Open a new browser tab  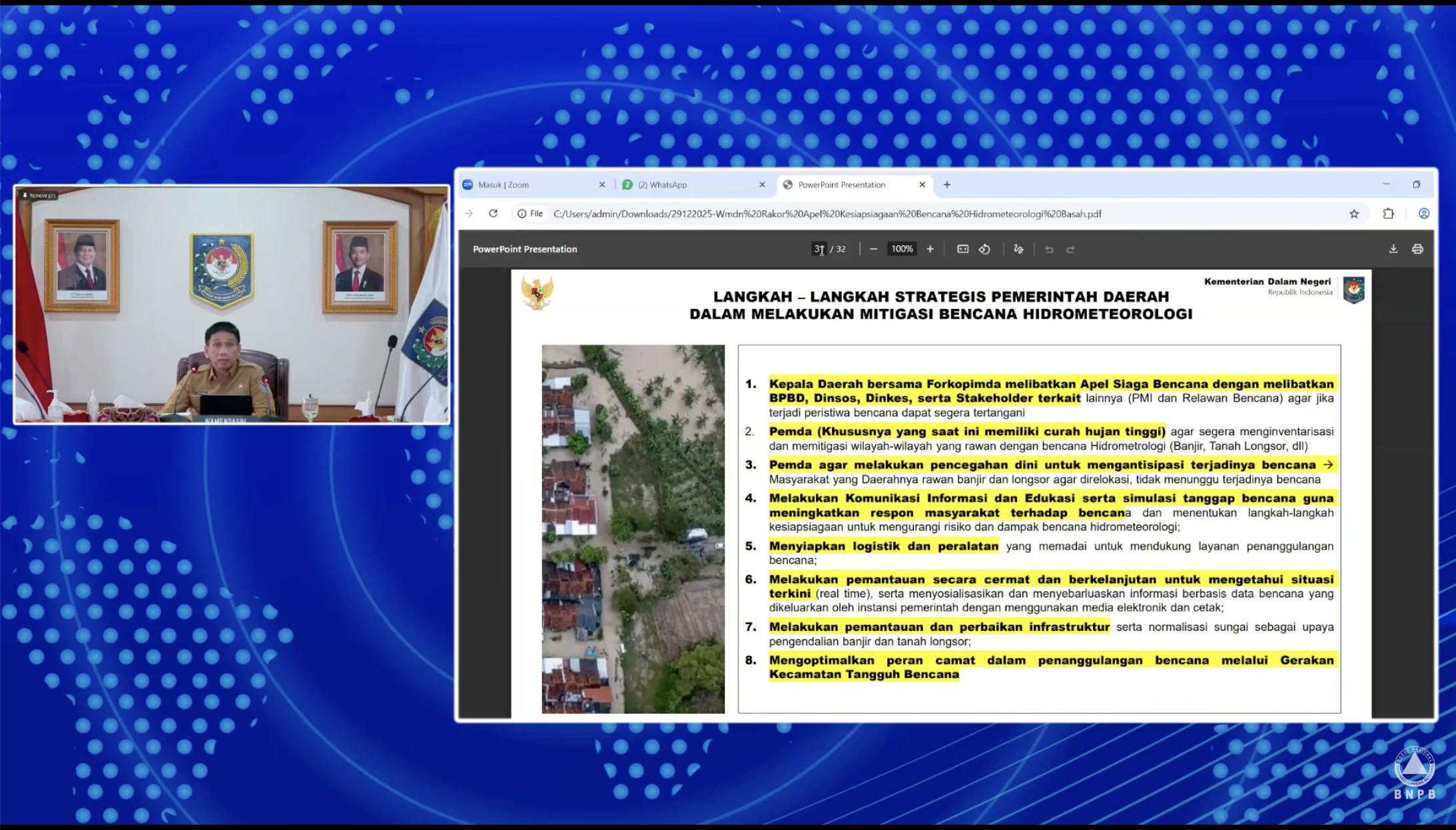946,185
